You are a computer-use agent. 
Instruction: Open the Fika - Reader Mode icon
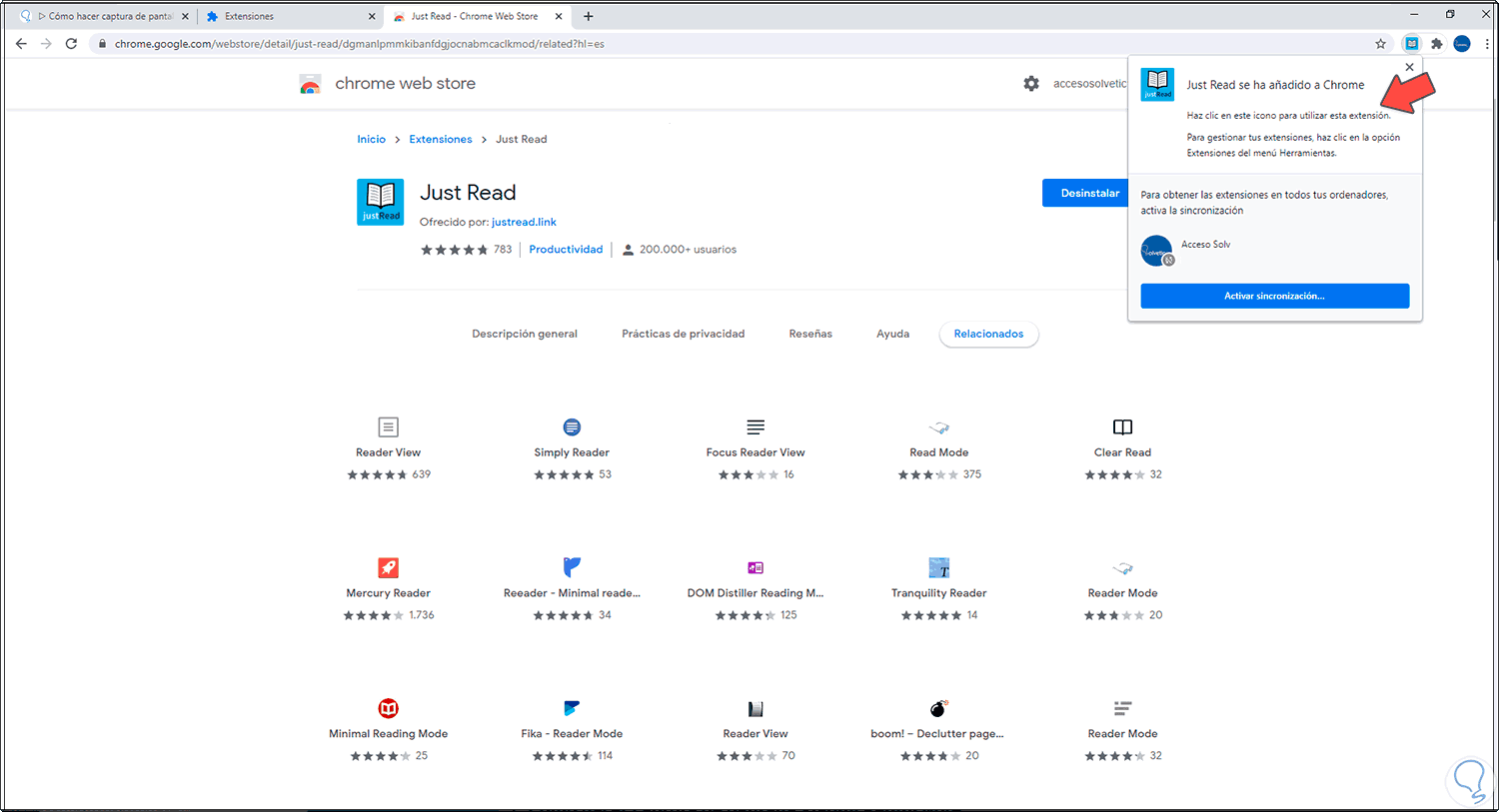[572, 708]
